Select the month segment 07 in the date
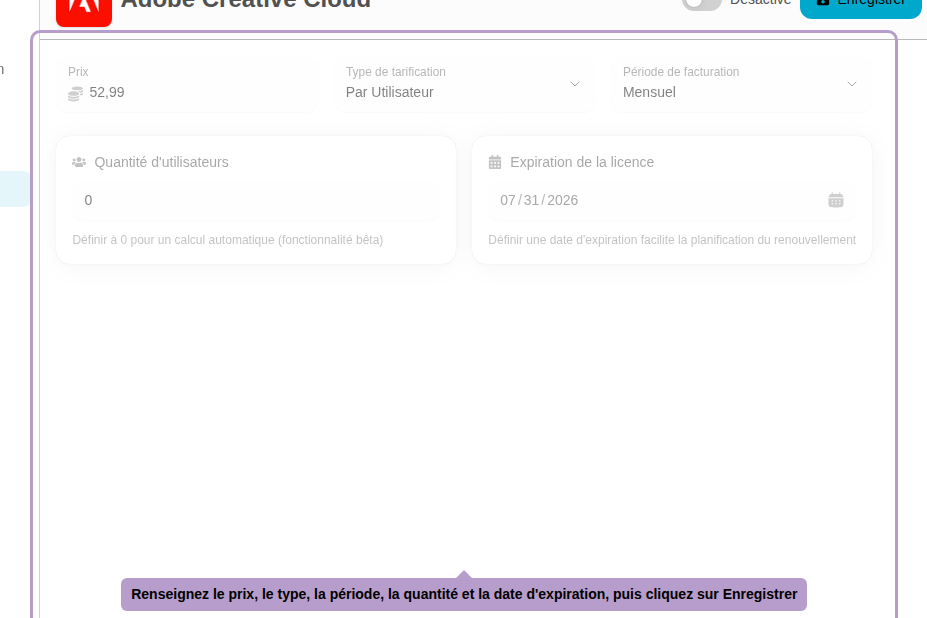The width and height of the screenshot is (927, 618). (507, 200)
